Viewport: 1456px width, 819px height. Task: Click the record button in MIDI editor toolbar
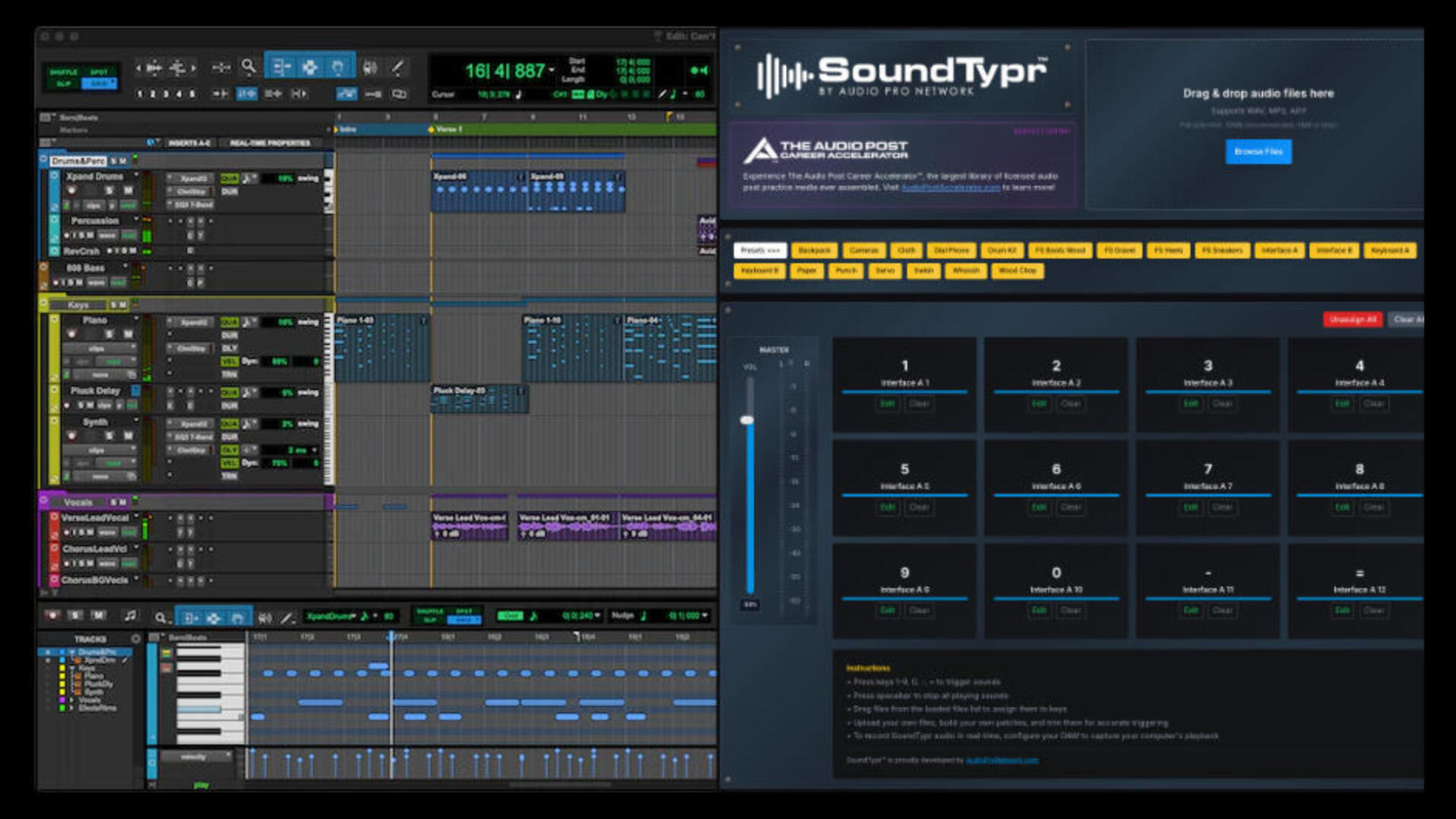pyautogui.click(x=52, y=616)
